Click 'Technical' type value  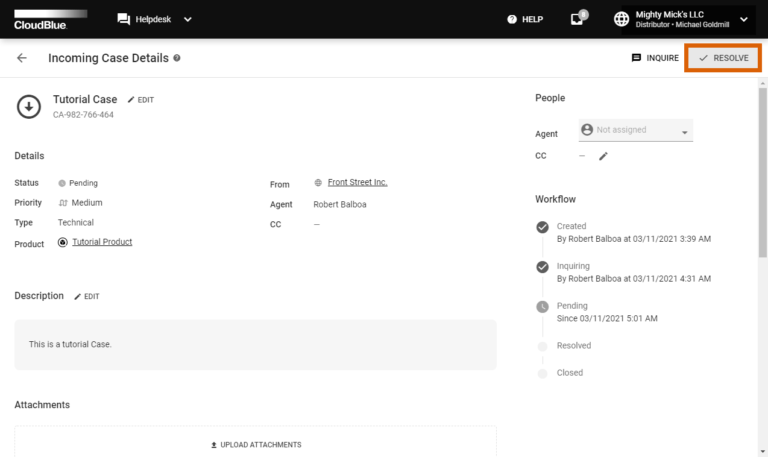[x=75, y=222]
